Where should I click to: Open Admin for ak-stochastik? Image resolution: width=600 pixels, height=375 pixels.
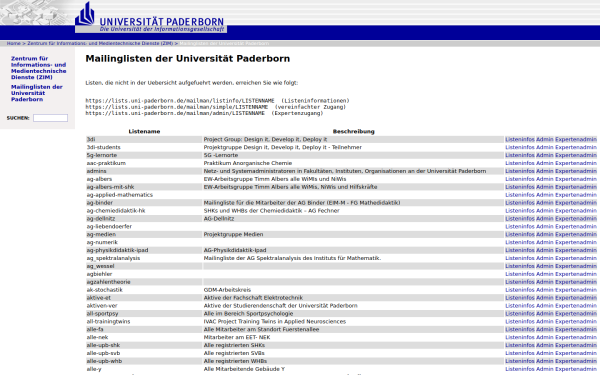[545, 290]
